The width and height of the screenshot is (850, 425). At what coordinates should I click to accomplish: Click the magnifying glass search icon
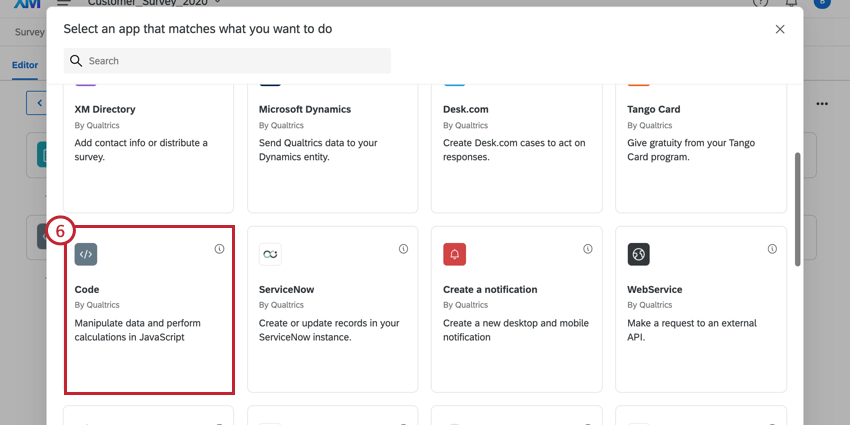pos(76,61)
